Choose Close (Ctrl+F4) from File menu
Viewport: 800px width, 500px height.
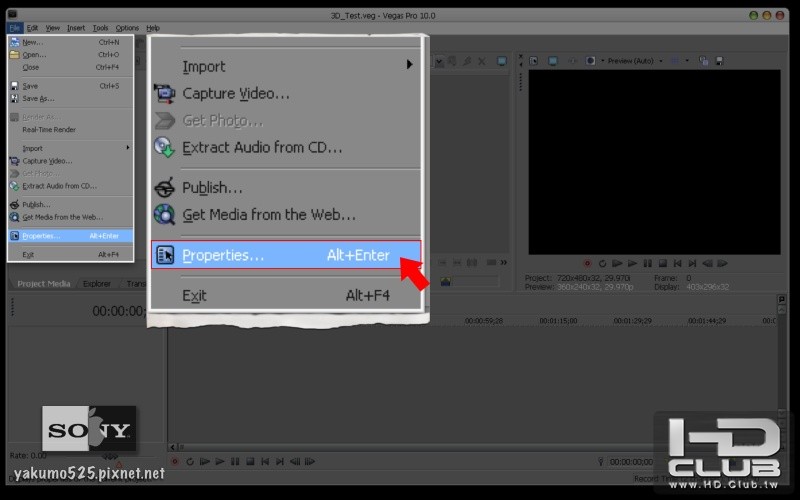pos(70,67)
